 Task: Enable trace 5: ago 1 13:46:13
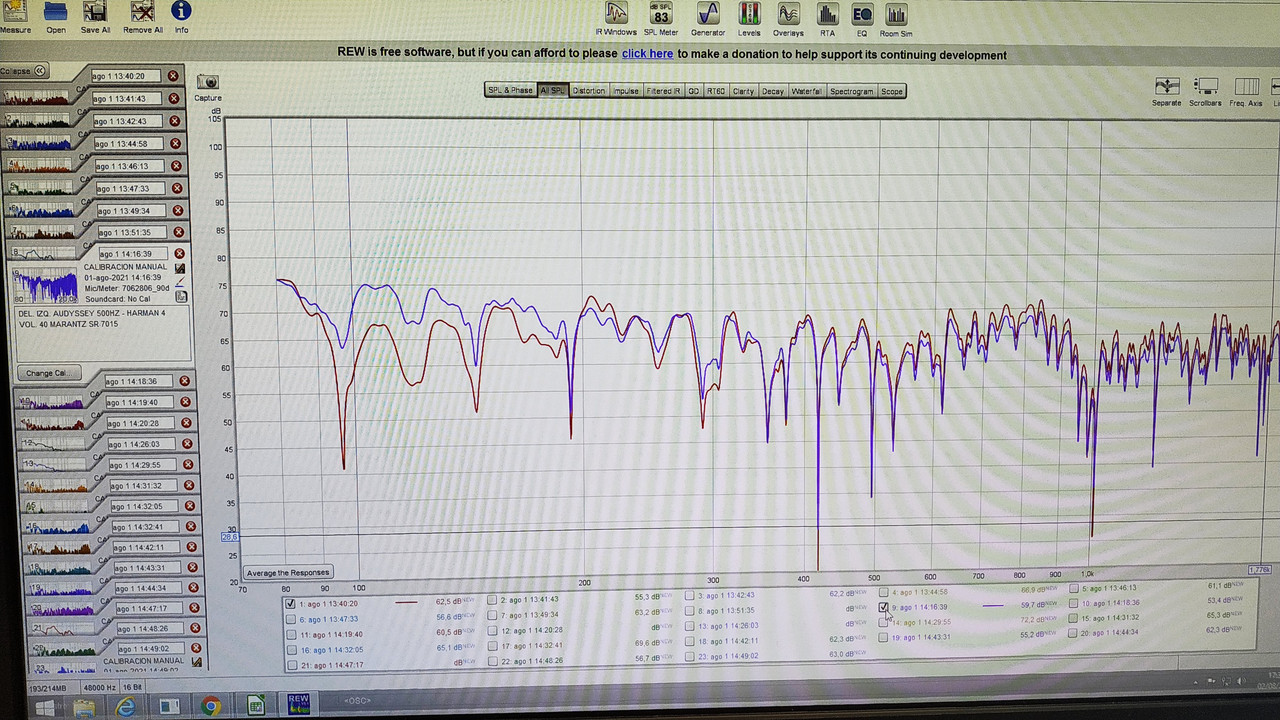point(1073,589)
